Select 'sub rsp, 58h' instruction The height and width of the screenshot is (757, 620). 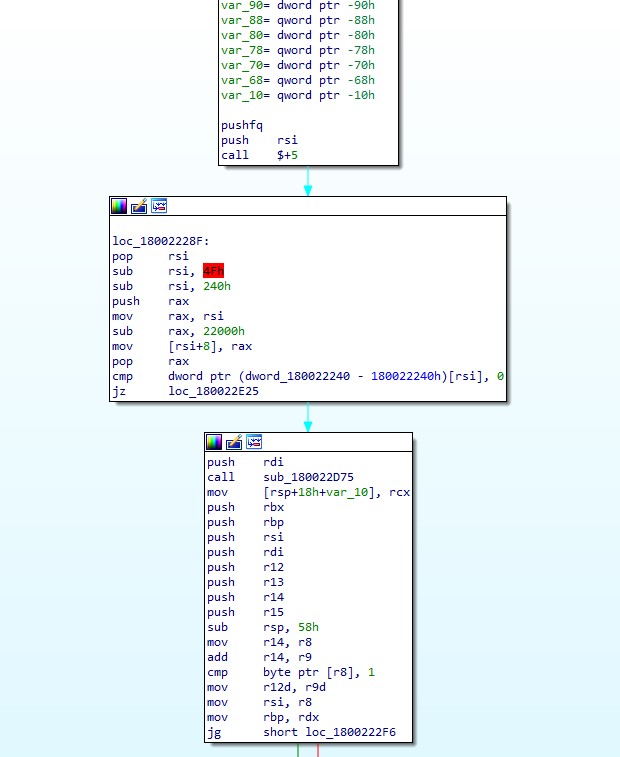click(263, 627)
